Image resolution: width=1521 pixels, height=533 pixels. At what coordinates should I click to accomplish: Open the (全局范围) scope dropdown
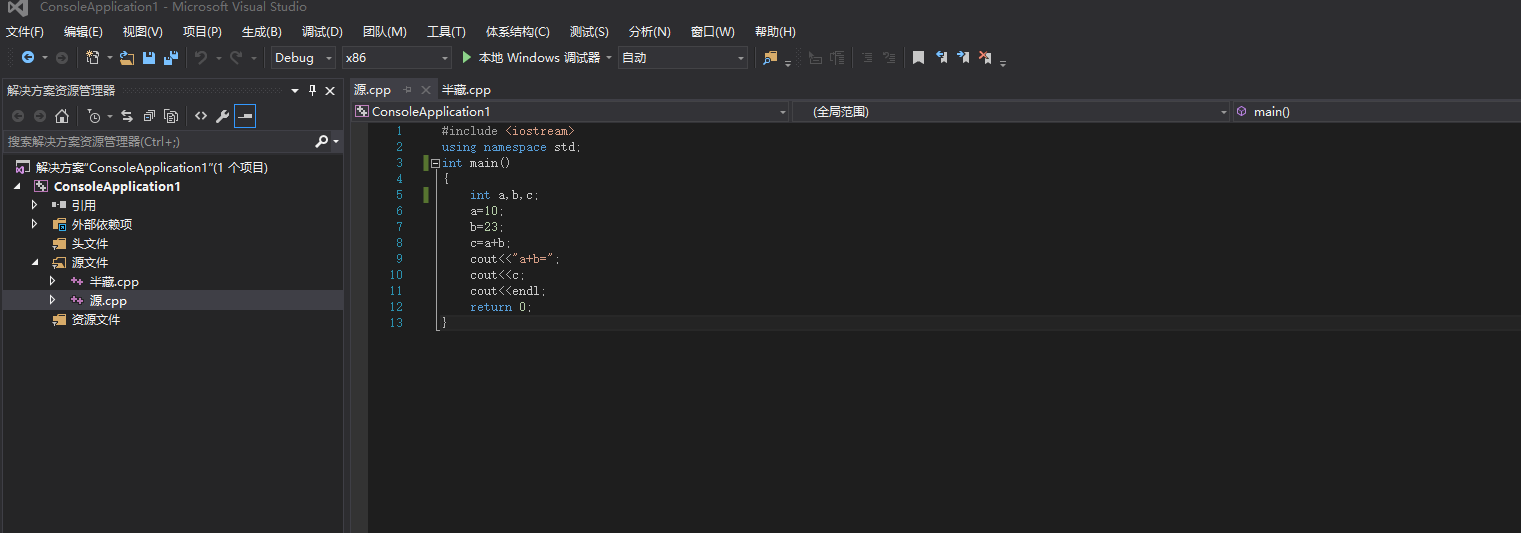[1011, 112]
